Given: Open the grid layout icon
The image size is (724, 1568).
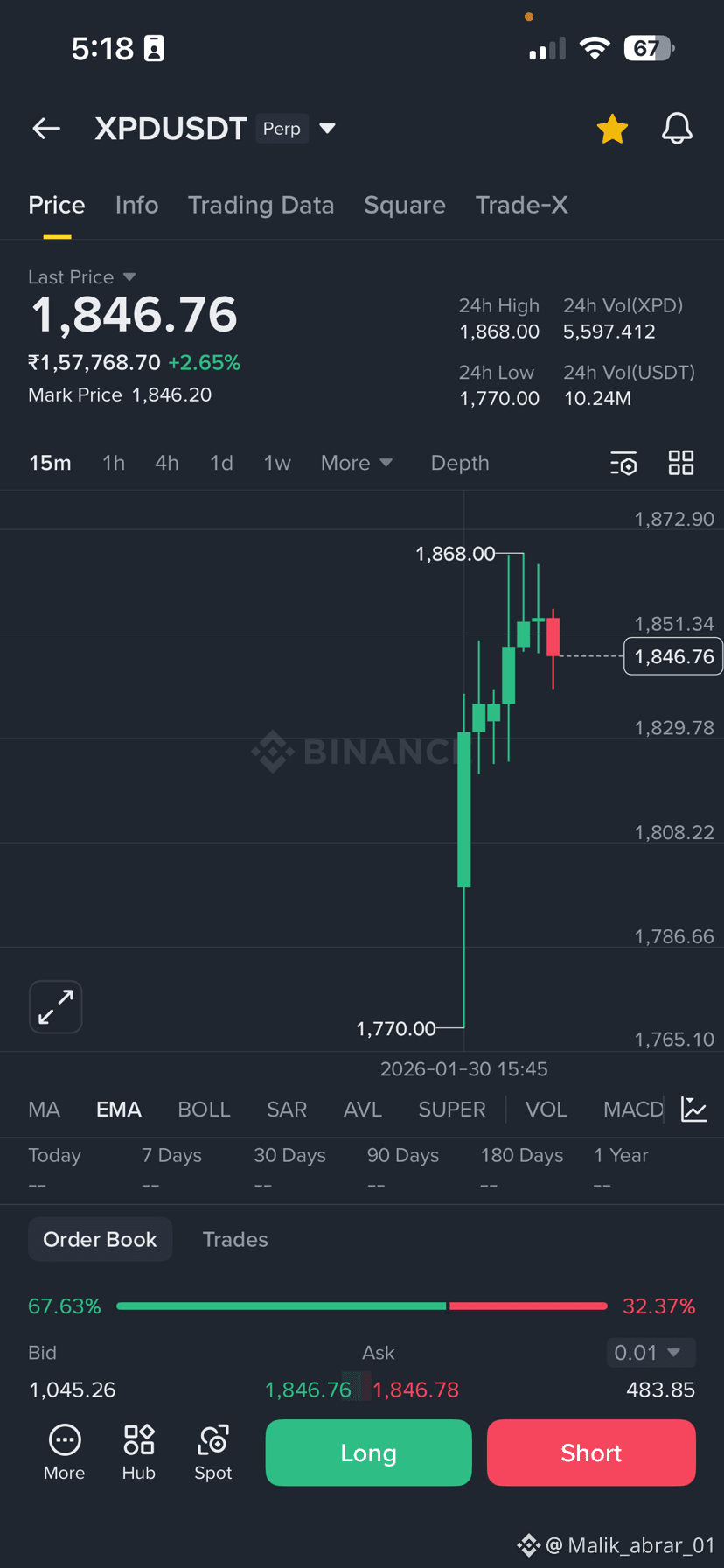Looking at the screenshot, I should 681,463.
